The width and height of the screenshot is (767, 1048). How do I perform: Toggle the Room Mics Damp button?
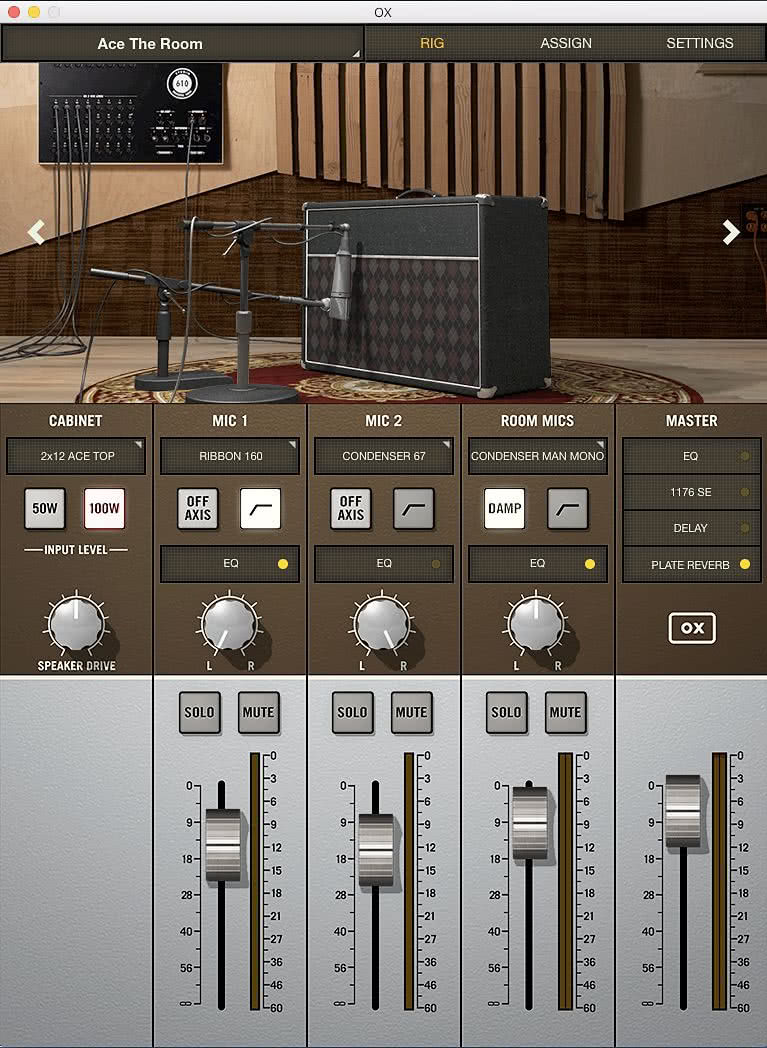click(x=504, y=509)
